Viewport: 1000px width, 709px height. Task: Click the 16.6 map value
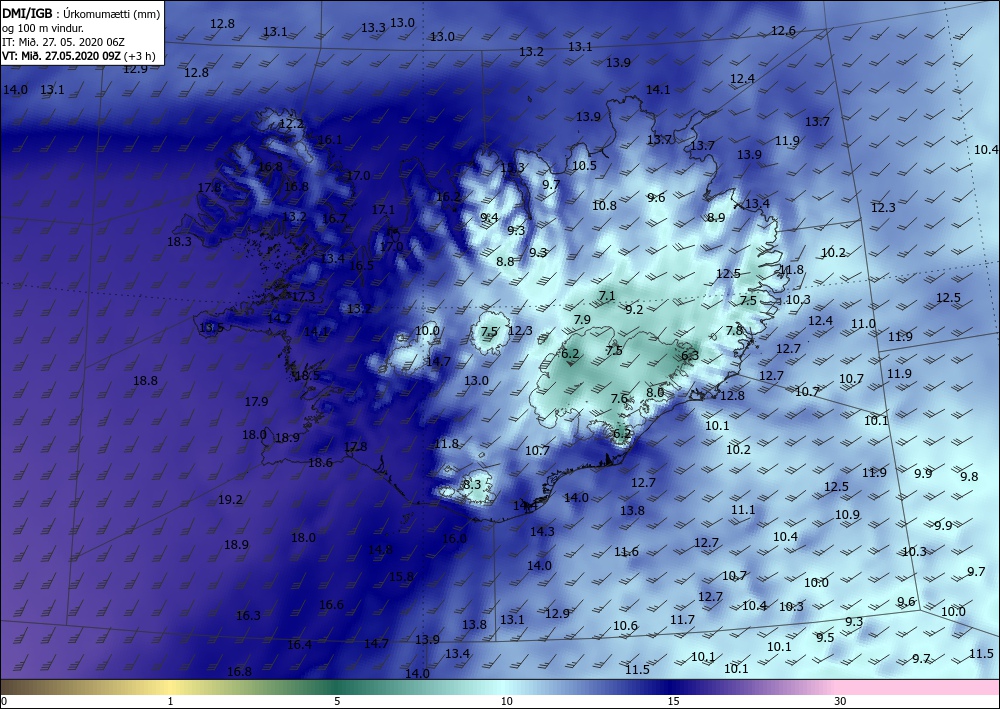[332, 604]
